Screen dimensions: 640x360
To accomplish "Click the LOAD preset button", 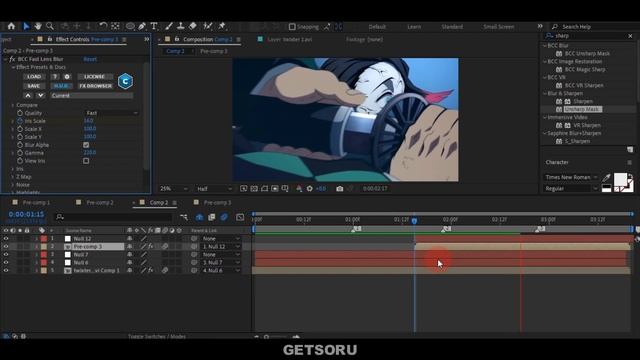I will tap(34, 77).
